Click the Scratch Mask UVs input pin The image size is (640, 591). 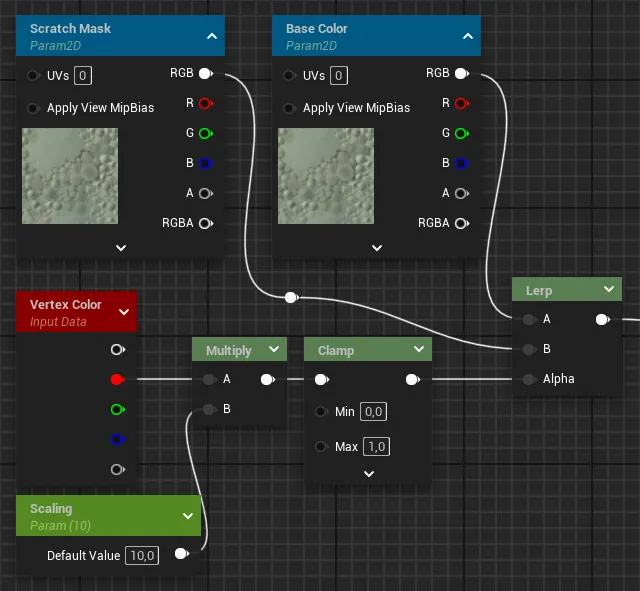[x=33, y=76]
